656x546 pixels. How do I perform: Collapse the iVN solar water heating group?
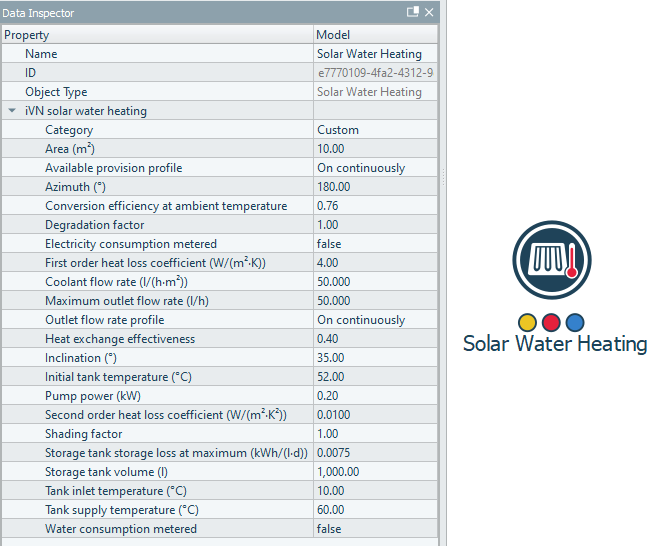tap(12, 111)
